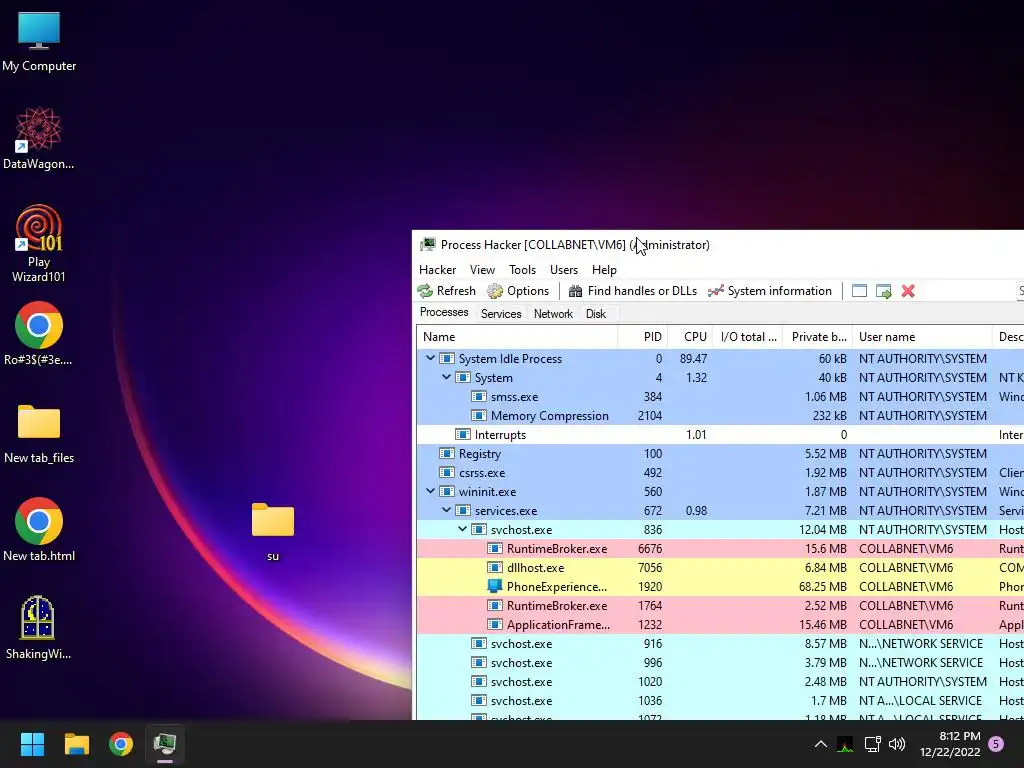The image size is (1024, 768).
Task: Select smss.exe process row
Action: (x=720, y=397)
